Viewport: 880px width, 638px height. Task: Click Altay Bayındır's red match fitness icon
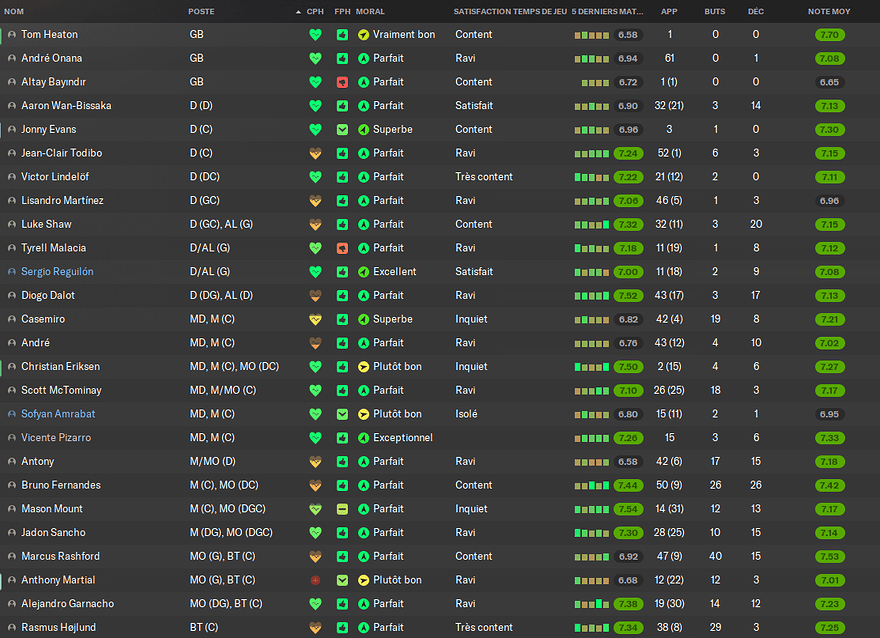click(342, 82)
